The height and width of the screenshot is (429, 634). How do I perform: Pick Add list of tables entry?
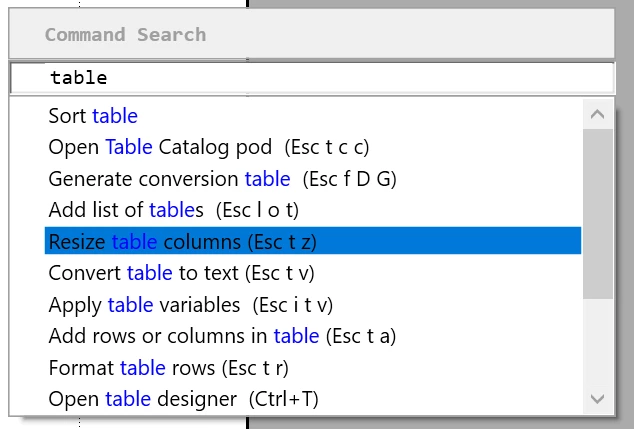174,210
